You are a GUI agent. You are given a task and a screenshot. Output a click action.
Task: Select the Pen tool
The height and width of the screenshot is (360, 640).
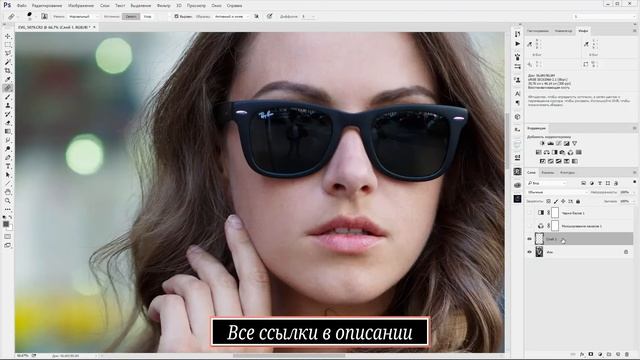(8, 158)
